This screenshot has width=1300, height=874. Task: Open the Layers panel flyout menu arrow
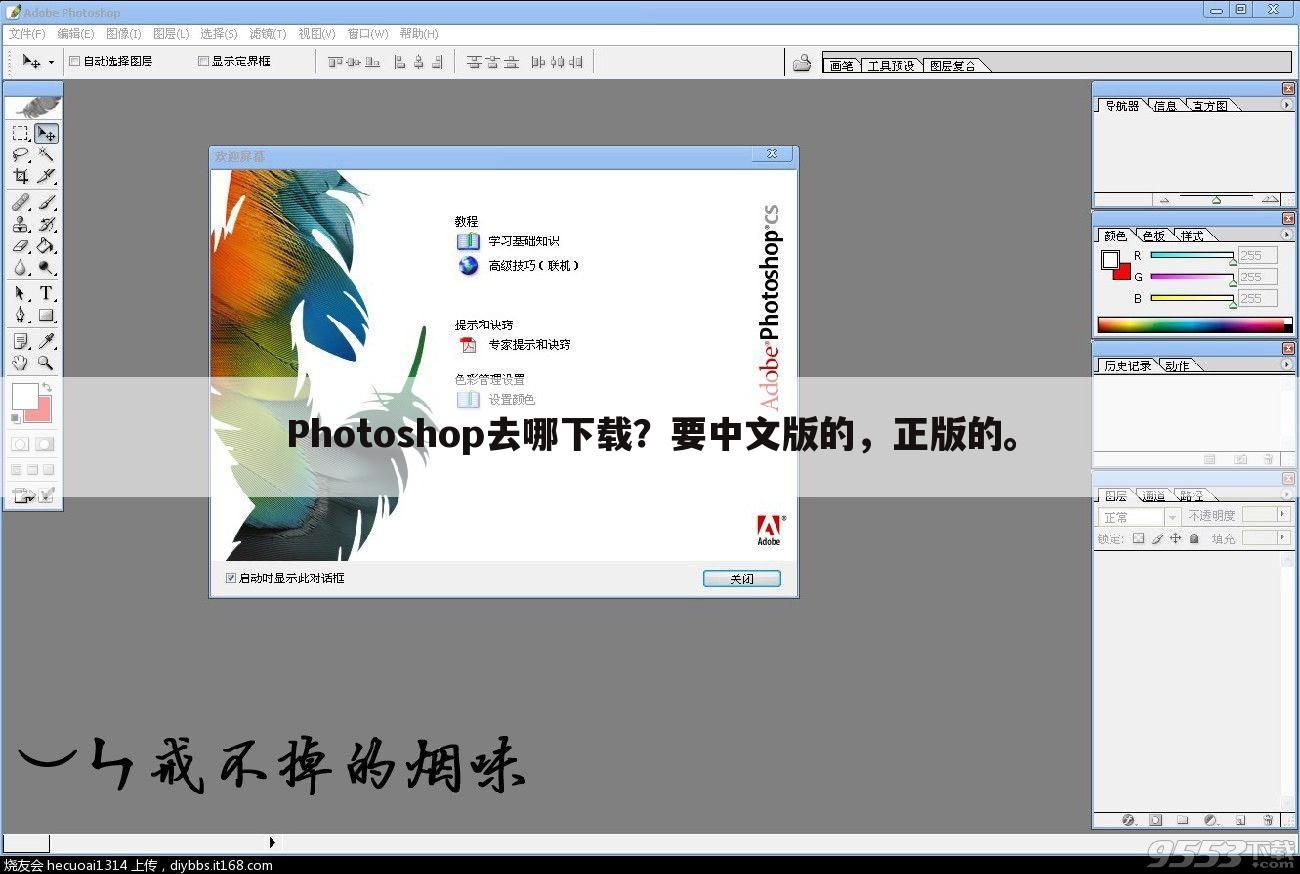pyautogui.click(x=1287, y=495)
